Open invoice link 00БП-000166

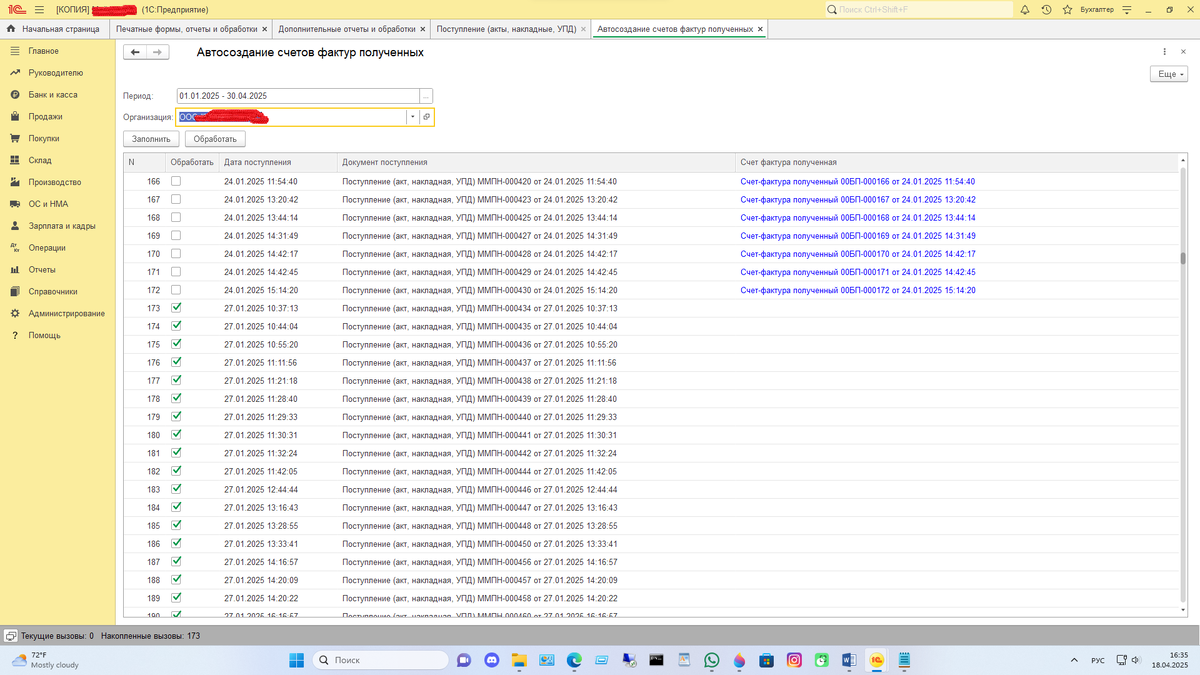pyautogui.click(x=857, y=181)
